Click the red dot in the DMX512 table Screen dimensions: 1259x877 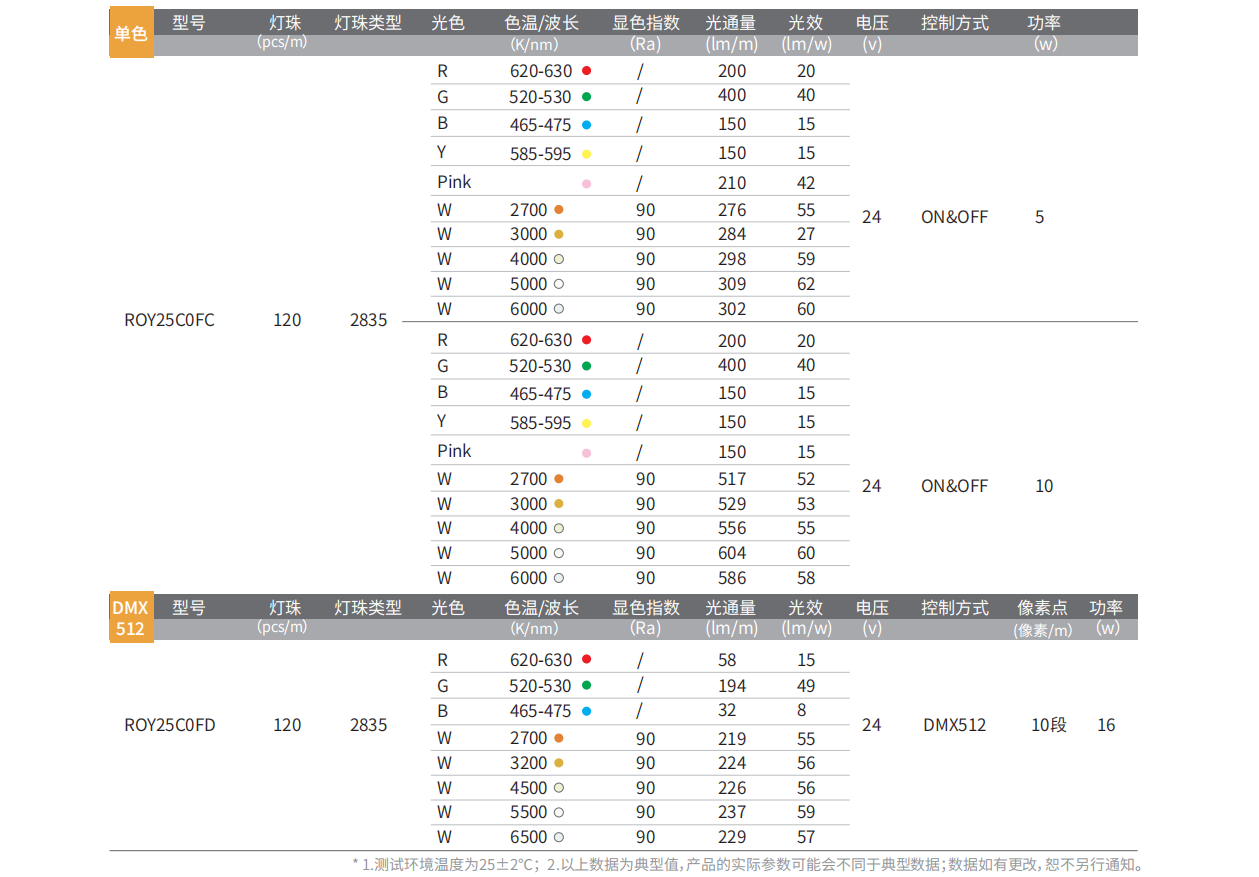(x=586, y=660)
